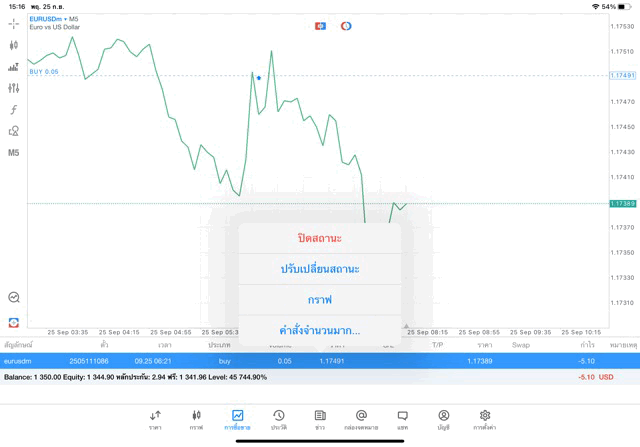This screenshot has height=447, width=640.
Task: Open the indicators icon in sidebar
Action: [14, 67]
